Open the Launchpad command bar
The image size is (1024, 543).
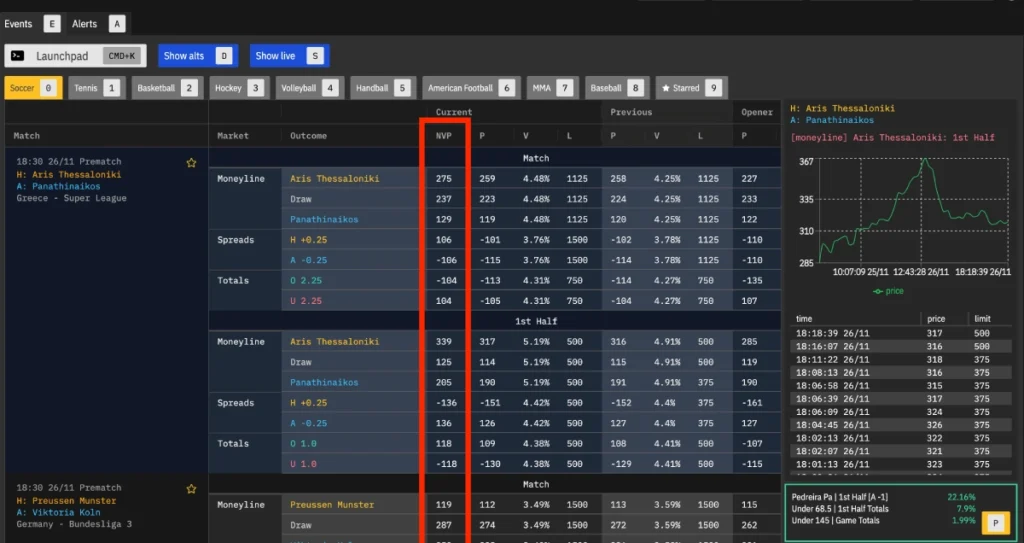[x=75, y=56]
